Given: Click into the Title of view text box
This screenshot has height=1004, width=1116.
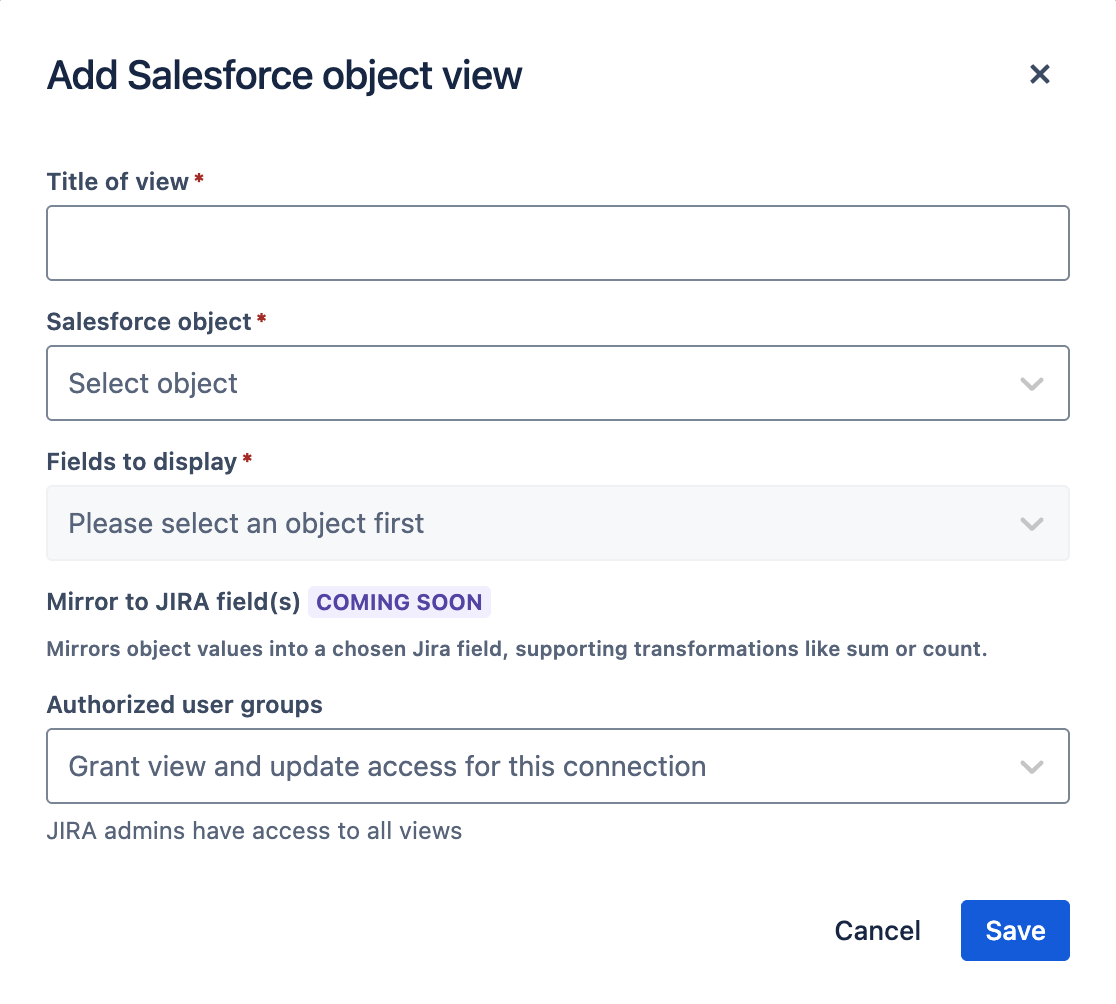Looking at the screenshot, I should (557, 243).
